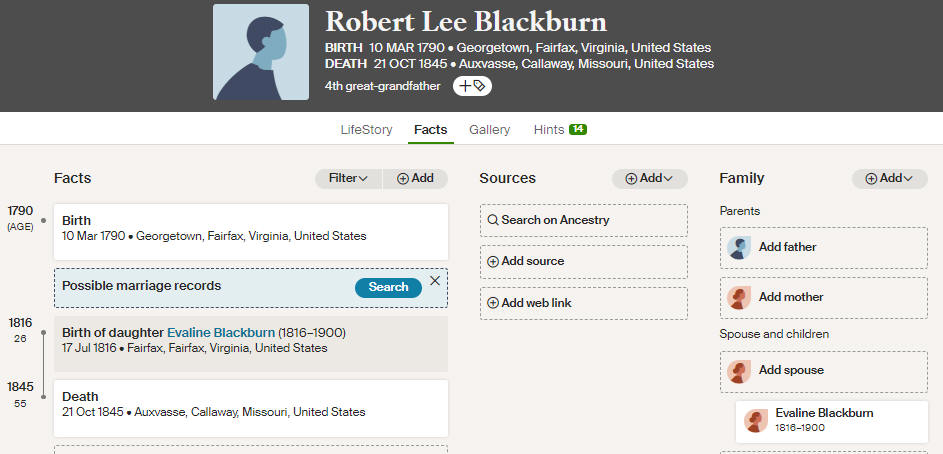Click Evaline Blackburn's avatar in Family panel

pos(756,421)
